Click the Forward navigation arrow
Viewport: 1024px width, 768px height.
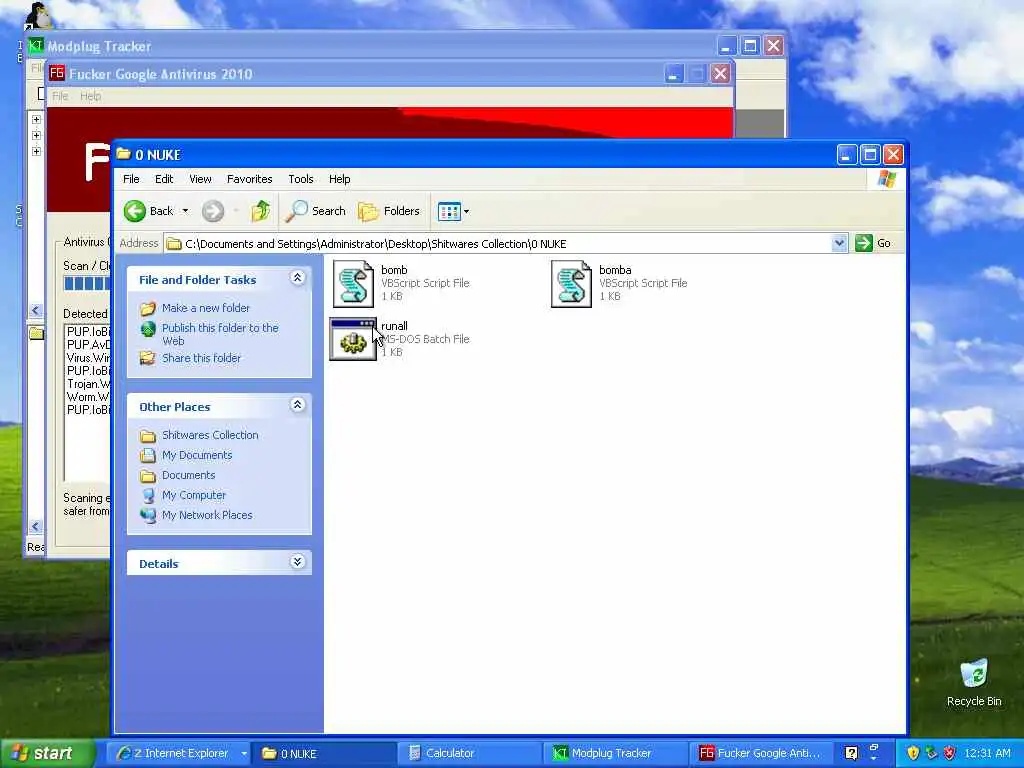click(213, 211)
